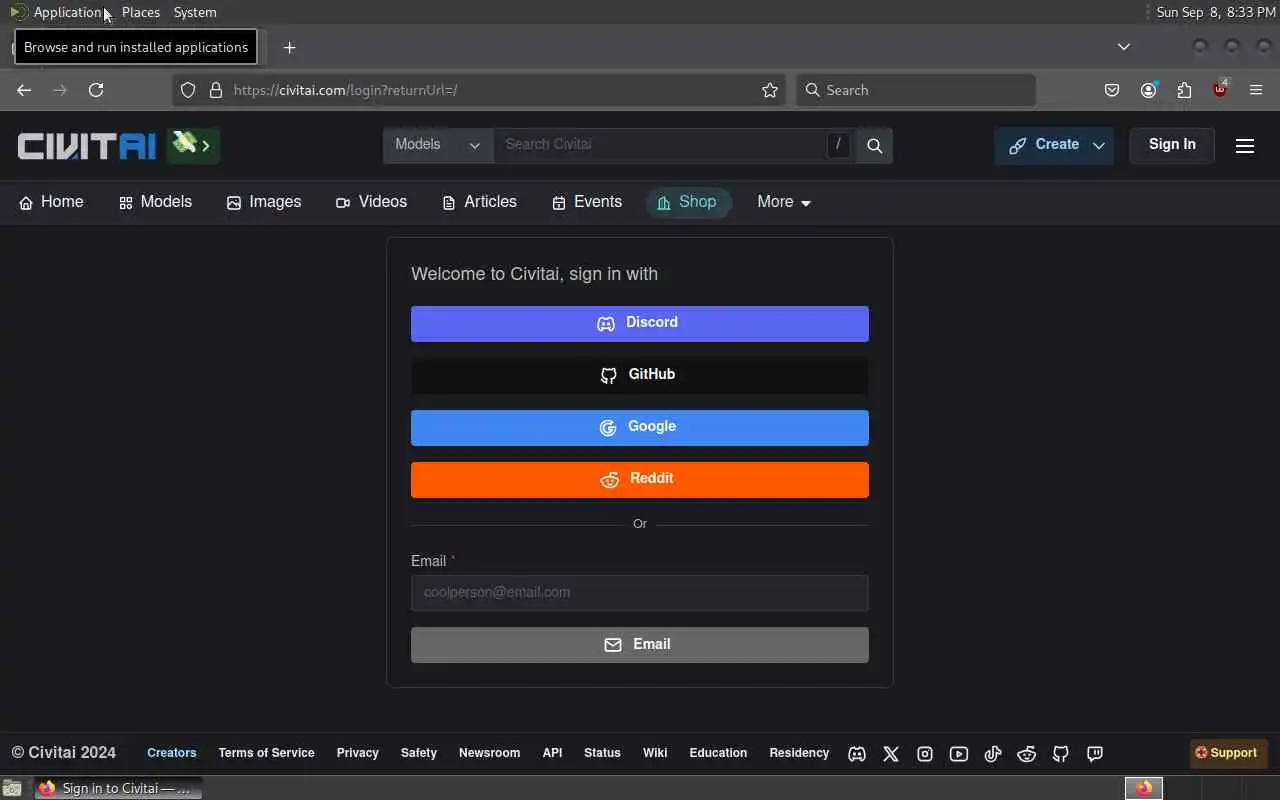Expand the Models search category dropdown
This screenshot has height=800, width=1280.
point(438,146)
